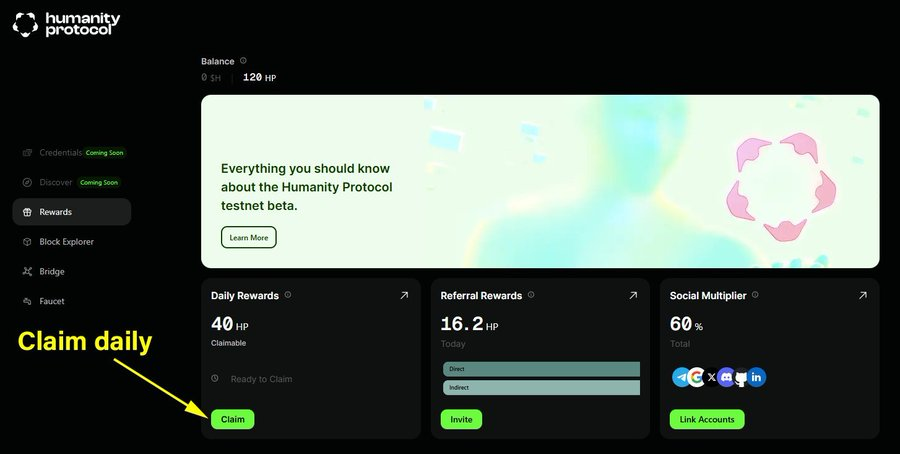
Task: Open the Balance info tooltip icon
Action: (243, 60)
